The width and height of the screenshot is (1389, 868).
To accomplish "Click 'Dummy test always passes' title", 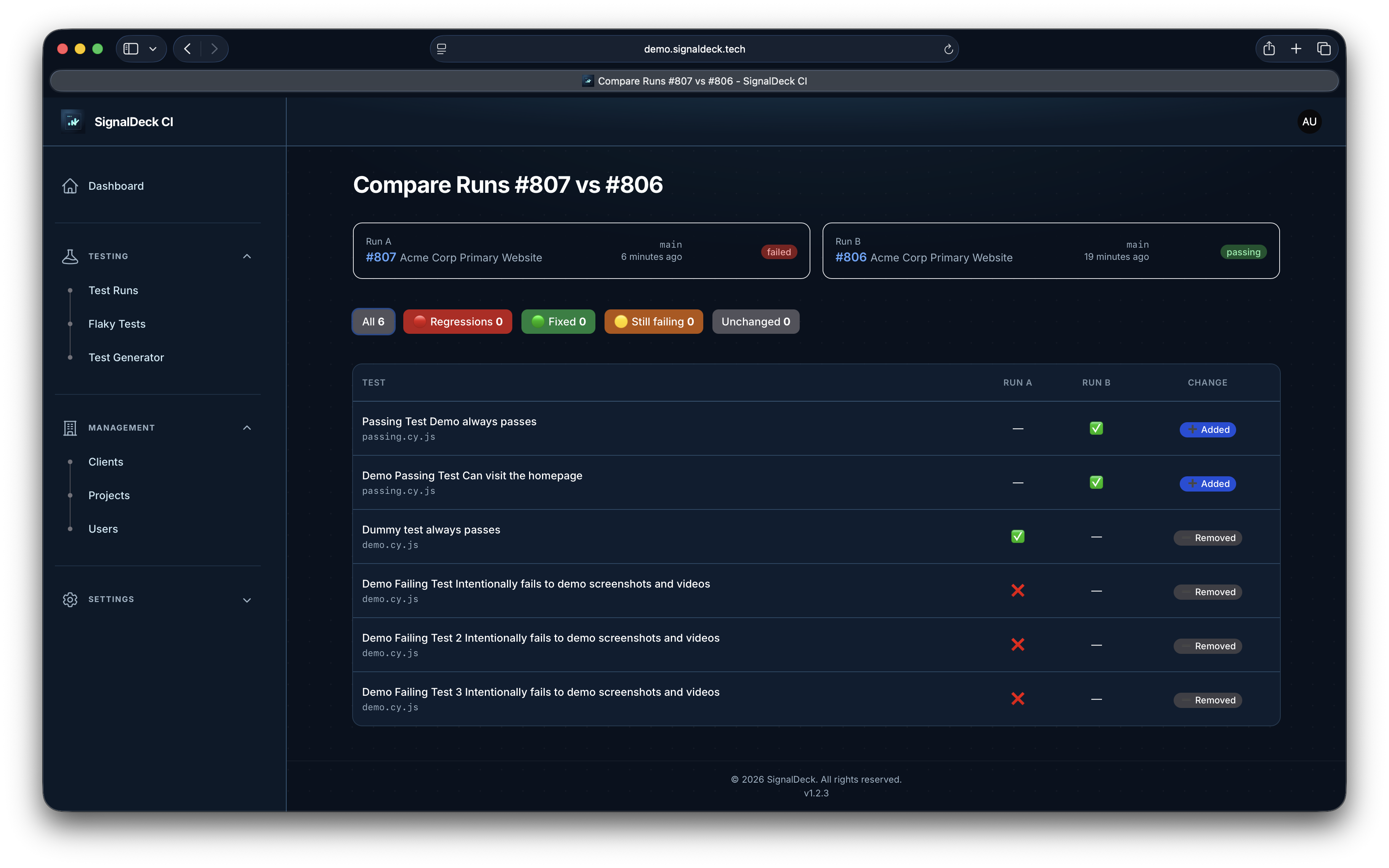I will tap(431, 529).
